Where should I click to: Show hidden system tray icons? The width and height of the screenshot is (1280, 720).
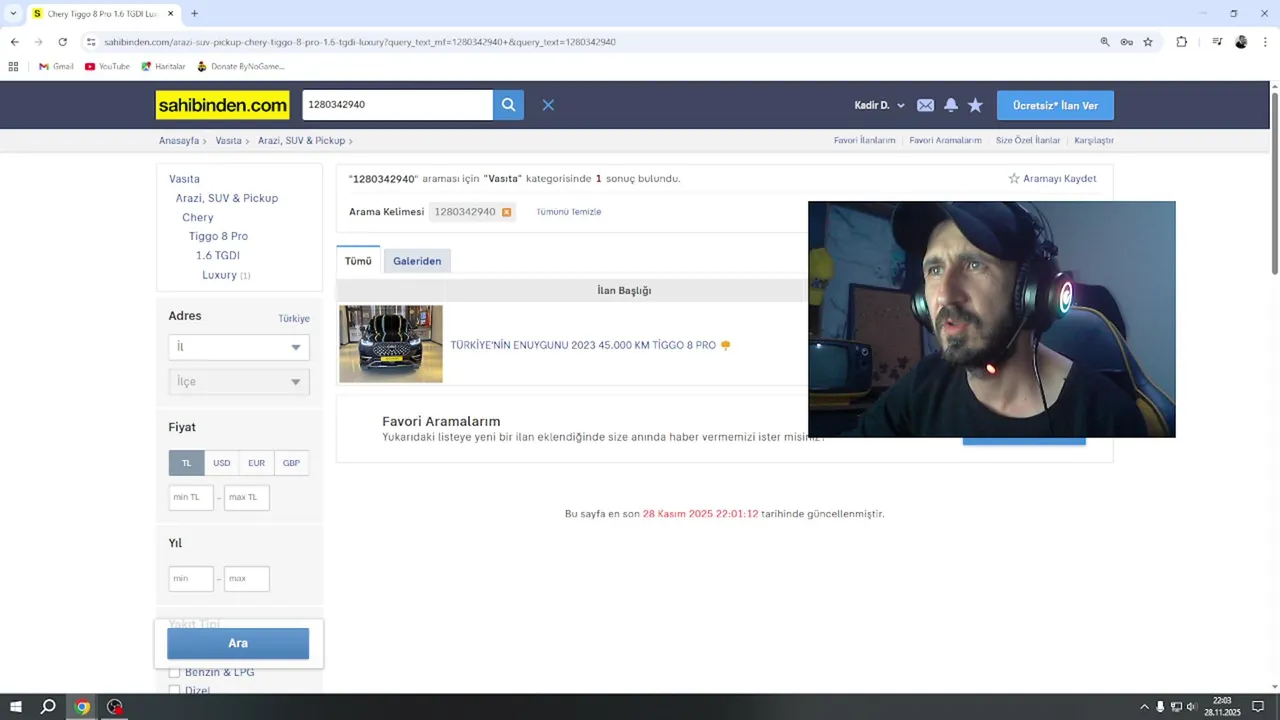tap(1144, 707)
